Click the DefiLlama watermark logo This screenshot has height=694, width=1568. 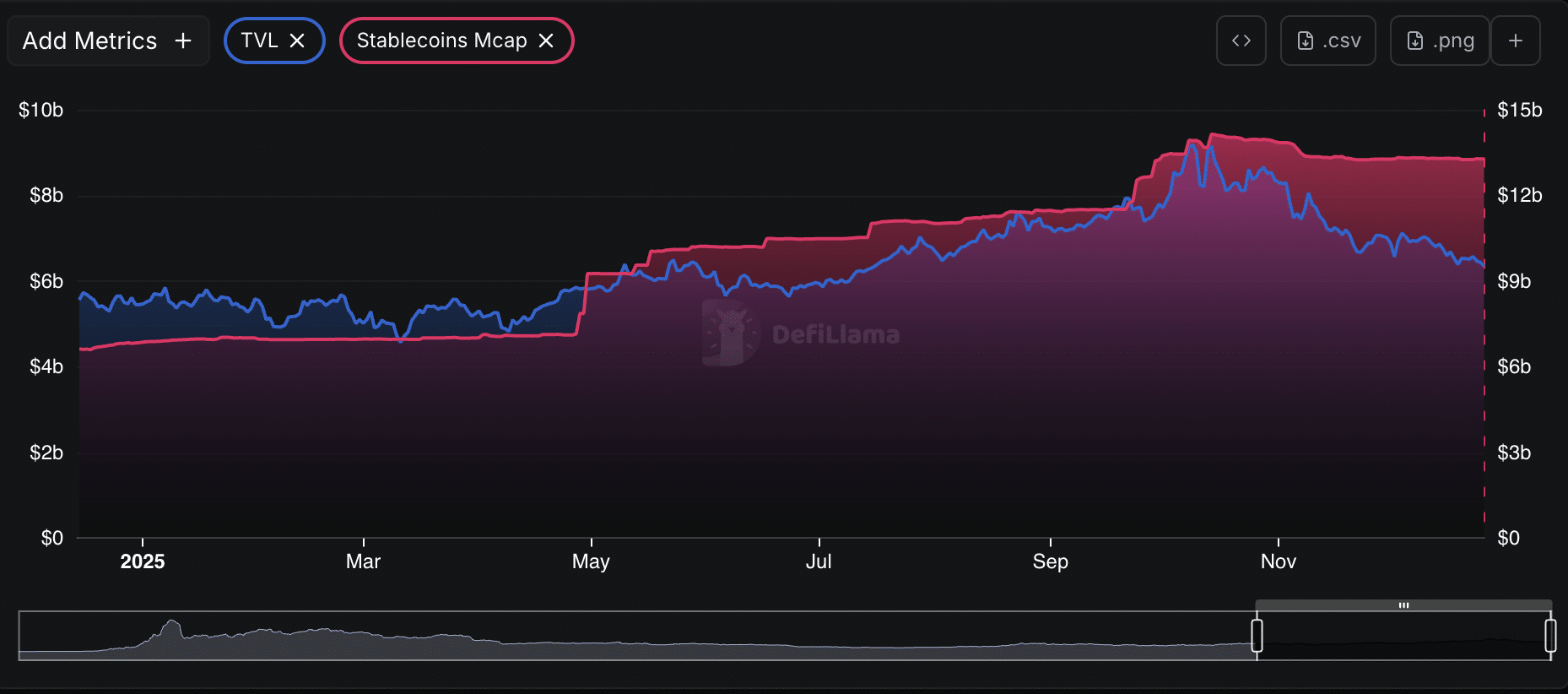click(x=729, y=333)
